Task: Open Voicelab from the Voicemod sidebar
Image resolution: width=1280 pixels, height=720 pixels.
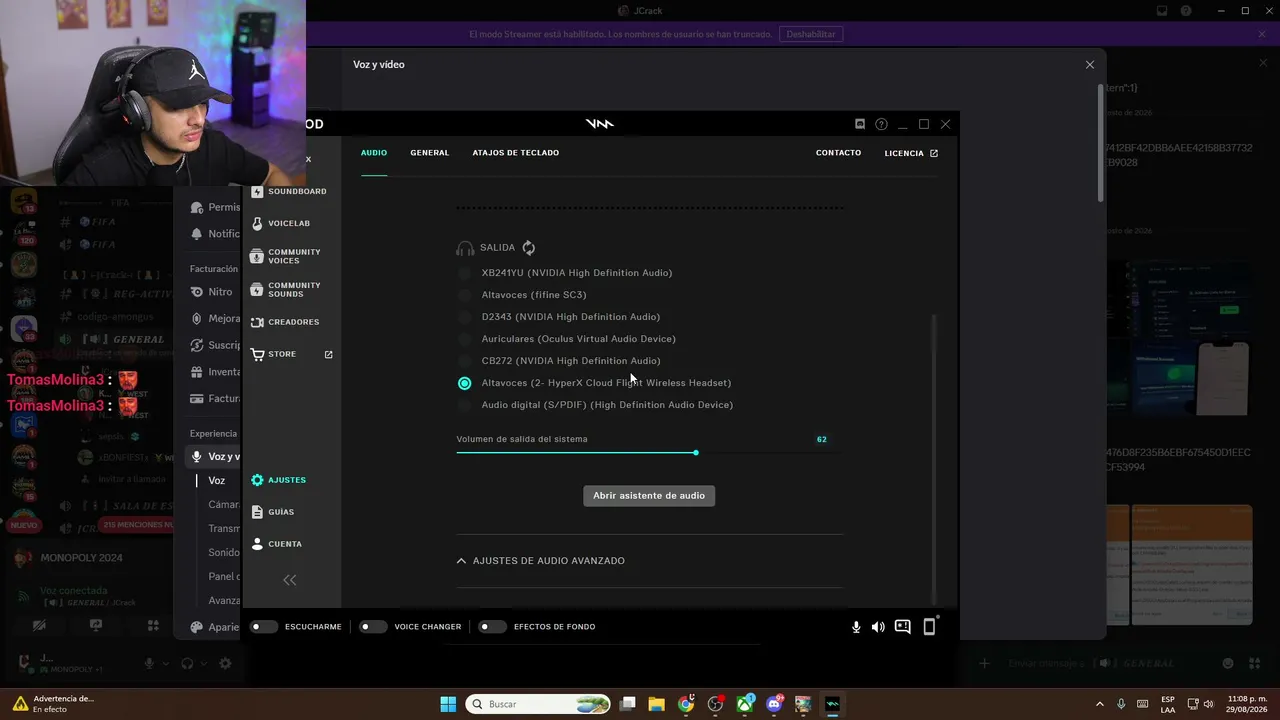Action: pos(281,224)
